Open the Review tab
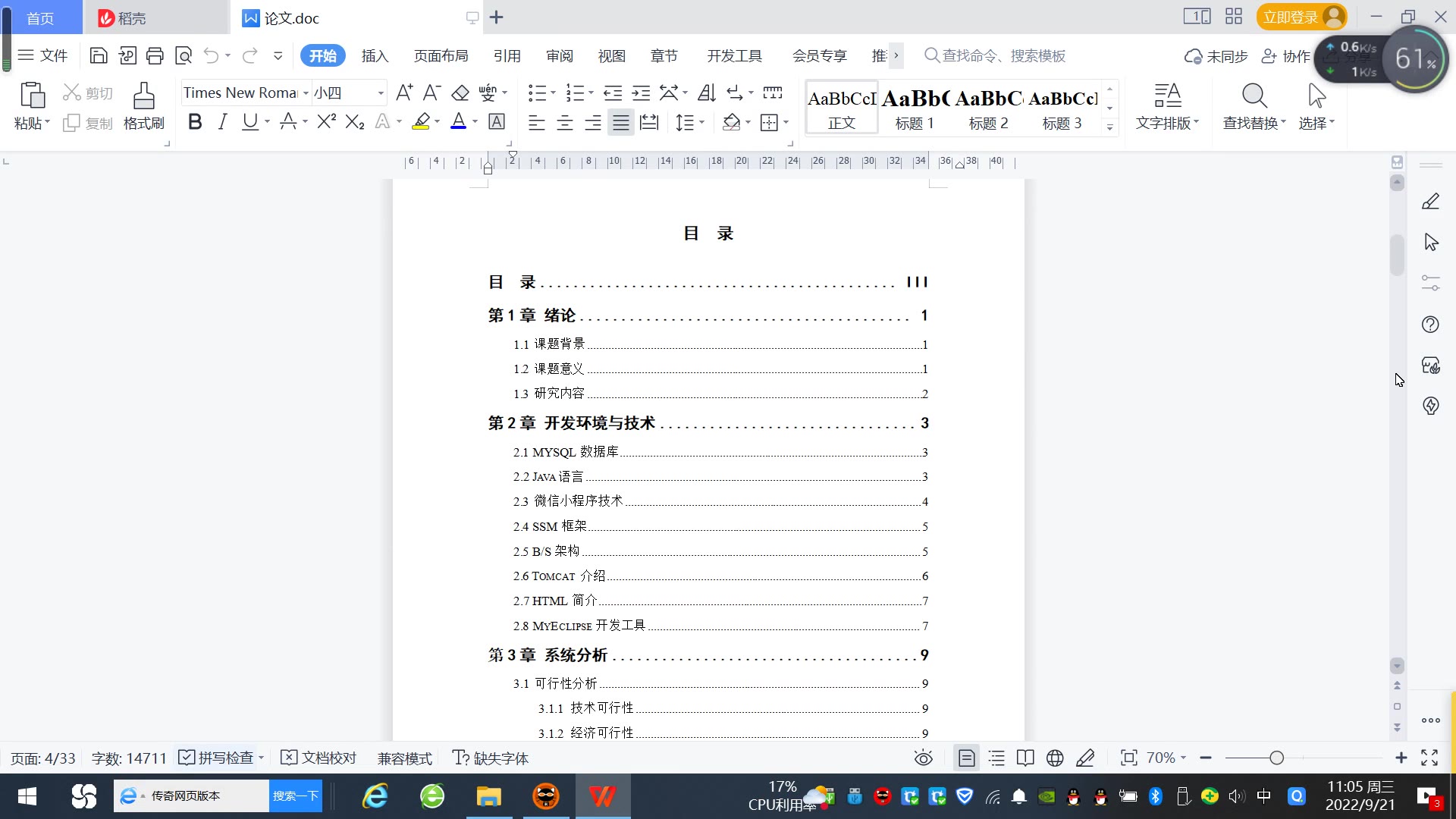Viewport: 1456px width, 819px height. (560, 55)
